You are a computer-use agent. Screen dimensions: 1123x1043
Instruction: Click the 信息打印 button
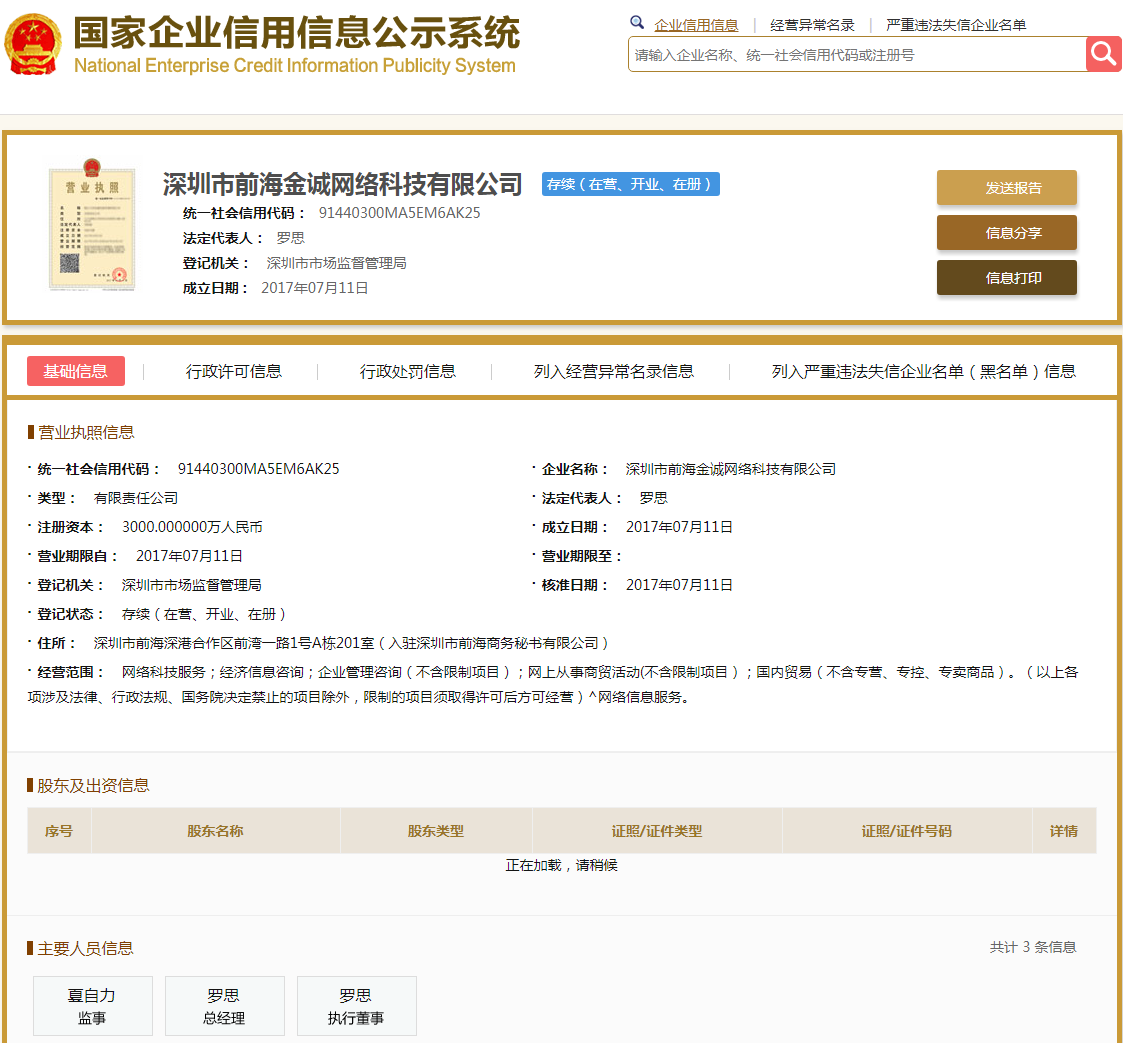1006,278
